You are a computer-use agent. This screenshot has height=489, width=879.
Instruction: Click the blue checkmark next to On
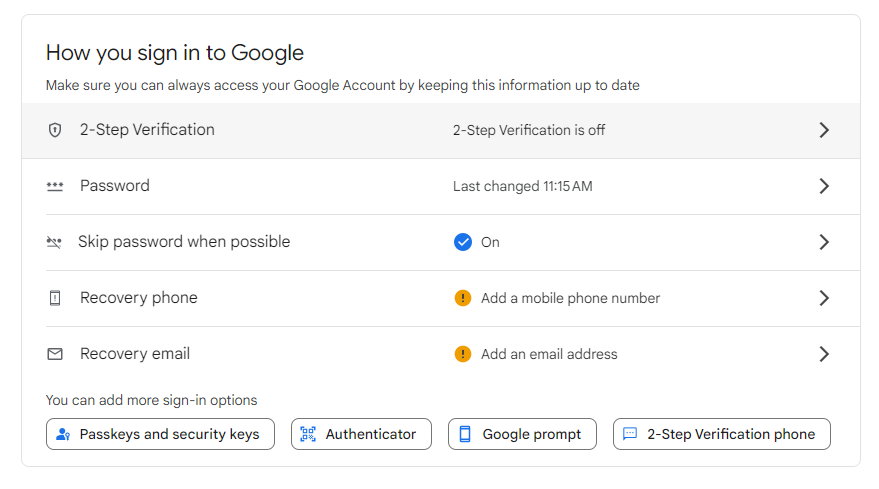[462, 242]
